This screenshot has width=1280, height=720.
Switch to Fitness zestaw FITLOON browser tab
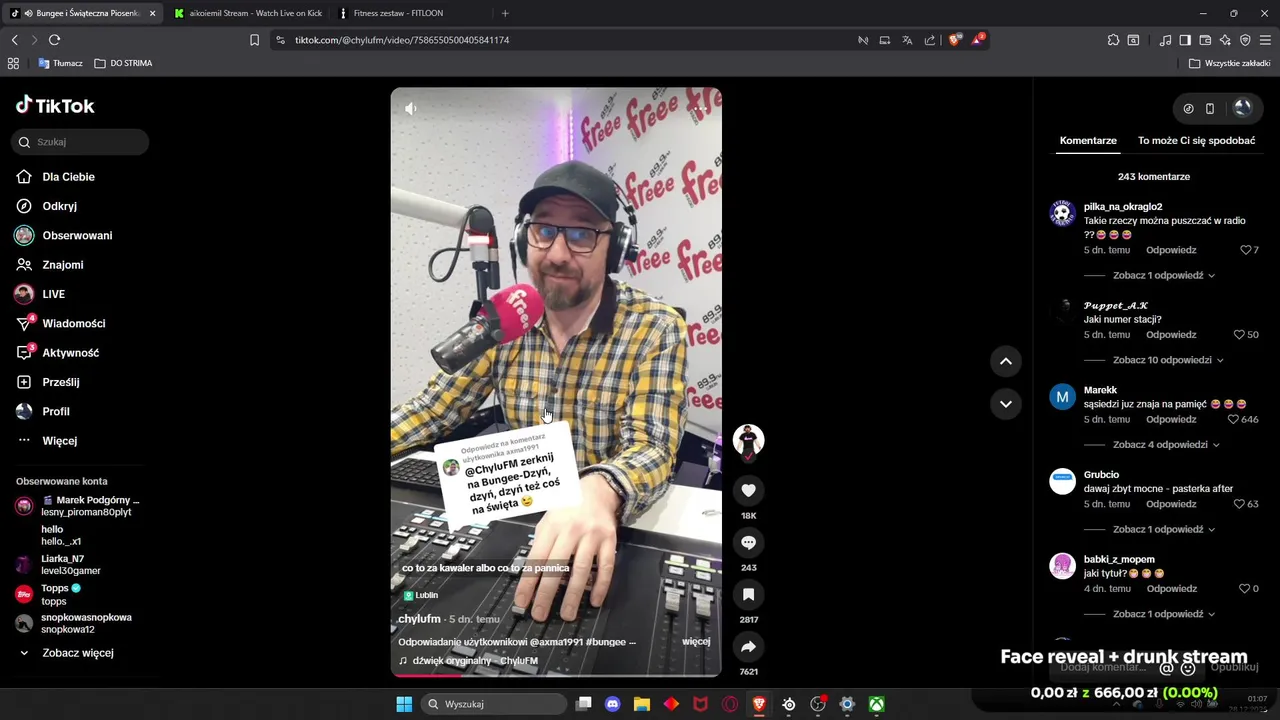coord(405,13)
